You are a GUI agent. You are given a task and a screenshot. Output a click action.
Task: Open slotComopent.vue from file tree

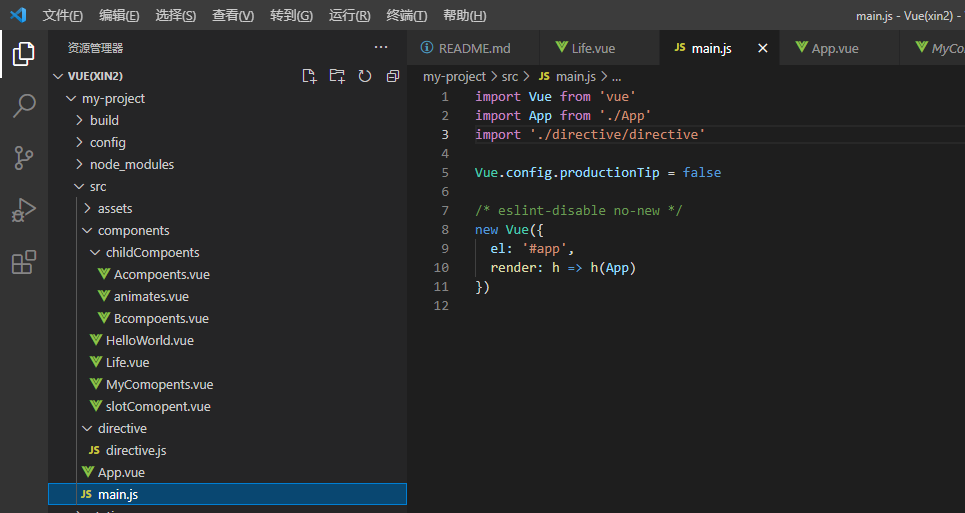point(158,406)
